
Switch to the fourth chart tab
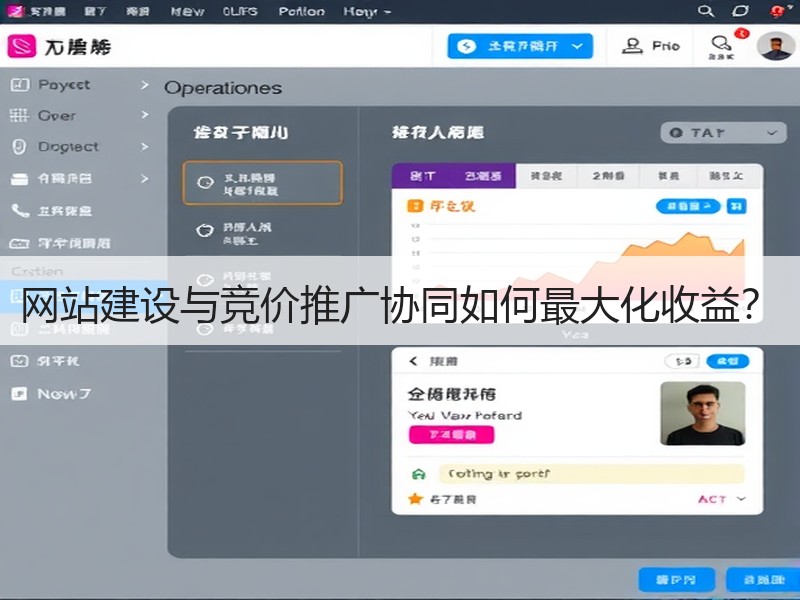[x=608, y=176]
